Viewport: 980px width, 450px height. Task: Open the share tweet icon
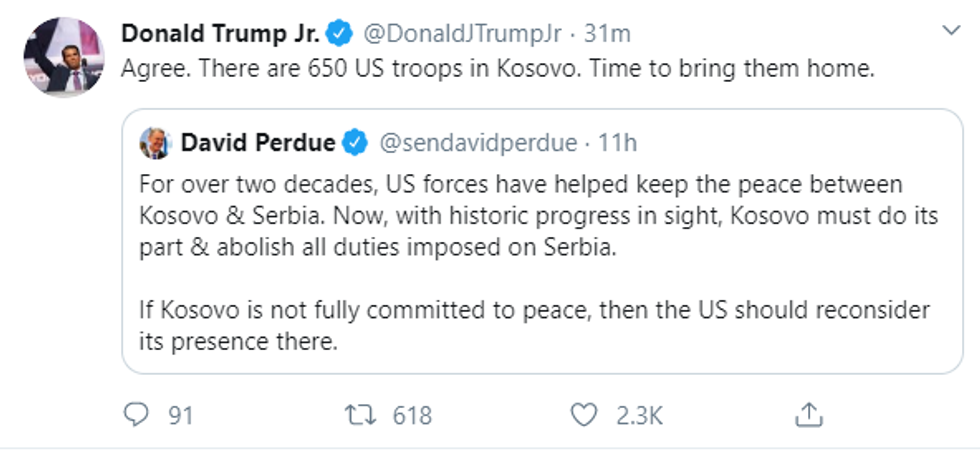point(809,415)
